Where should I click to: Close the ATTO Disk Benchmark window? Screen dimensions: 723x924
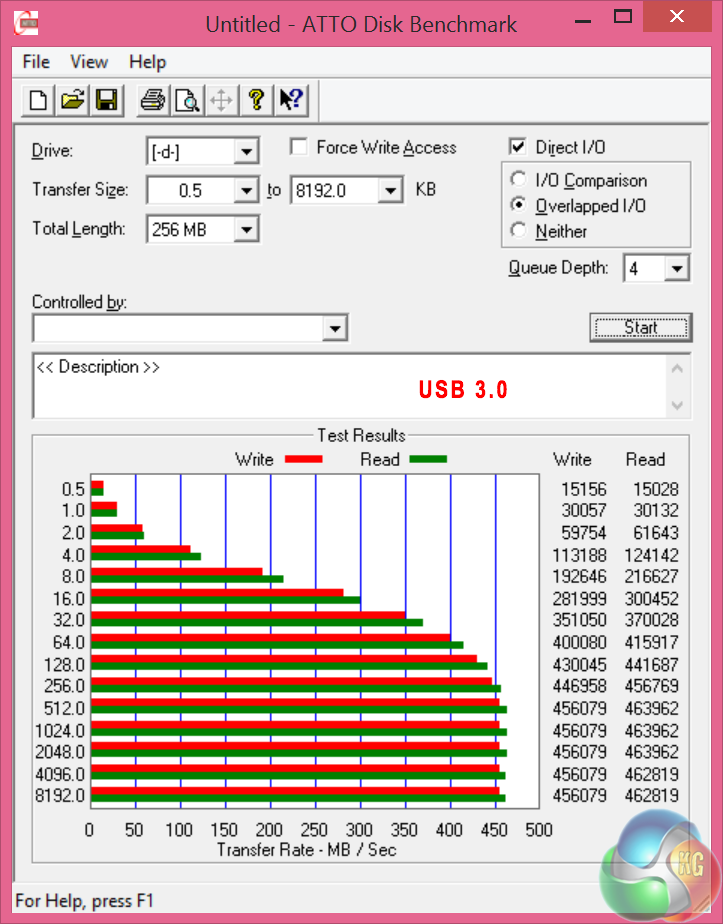[x=677, y=16]
